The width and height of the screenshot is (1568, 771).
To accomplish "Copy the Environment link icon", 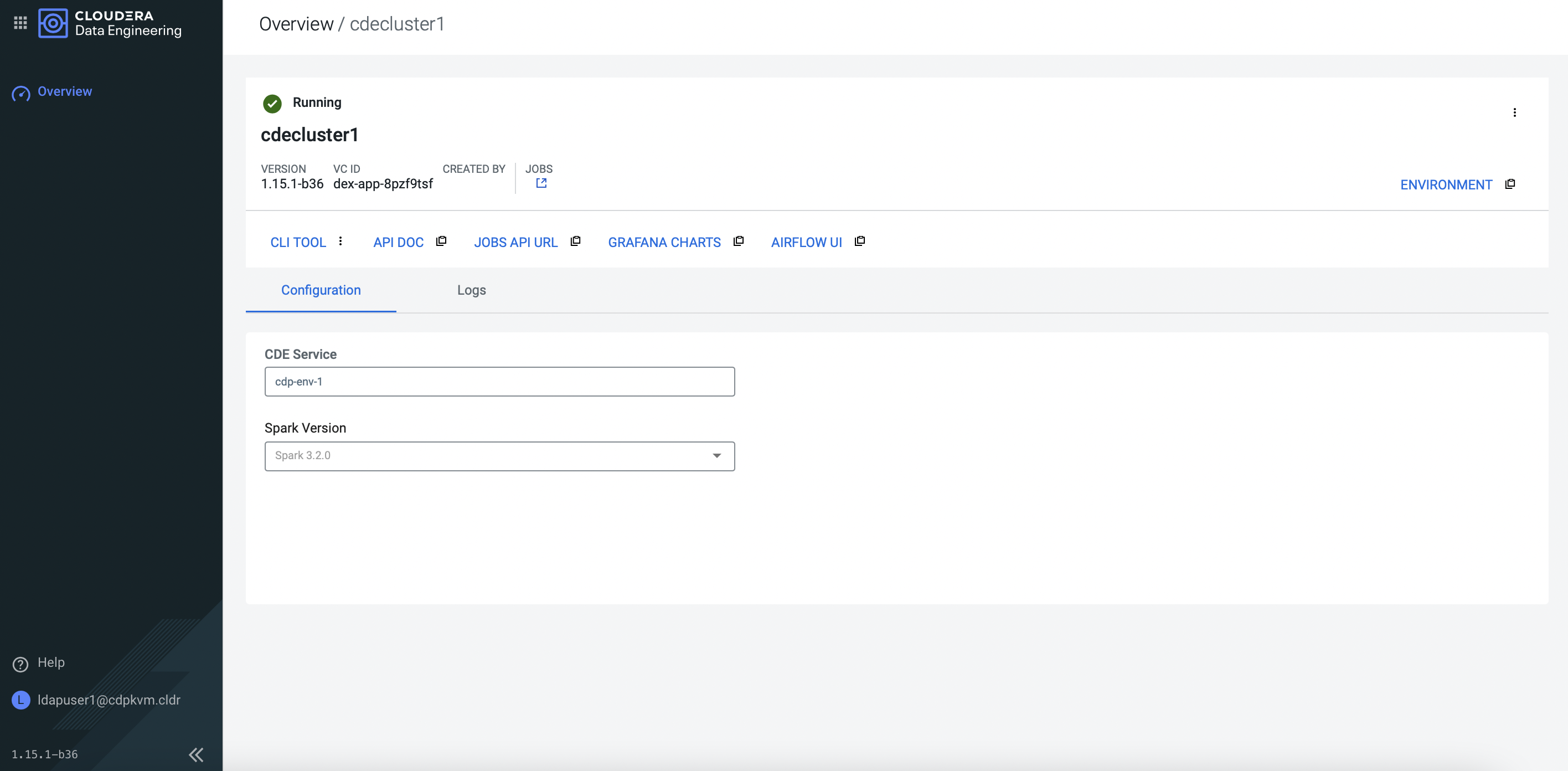I will click(1510, 184).
